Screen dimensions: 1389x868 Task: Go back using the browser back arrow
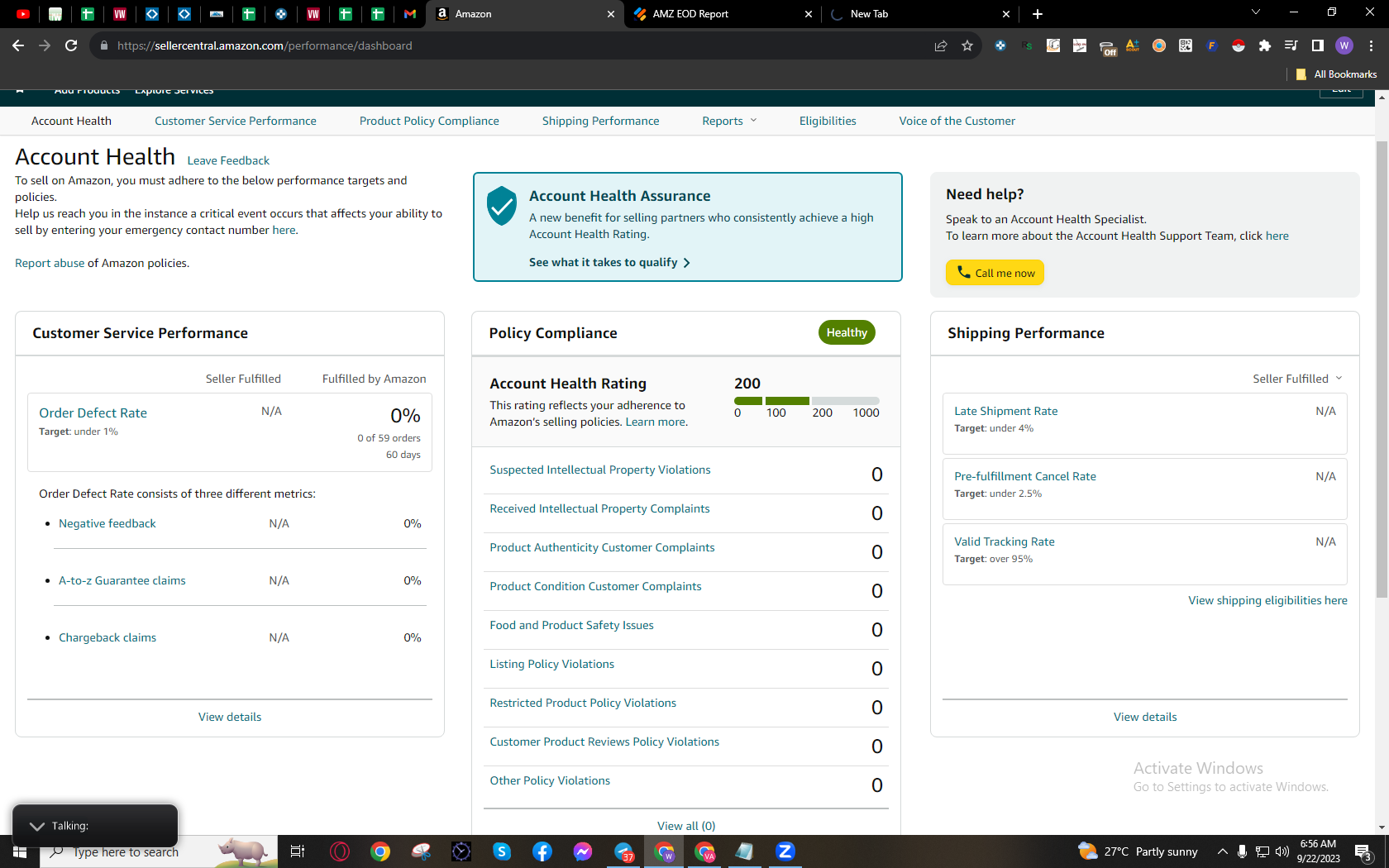18,45
